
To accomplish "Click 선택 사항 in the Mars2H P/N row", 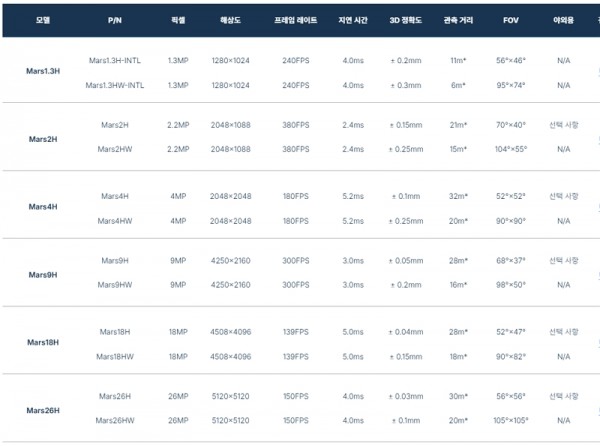I will click(x=564, y=125).
